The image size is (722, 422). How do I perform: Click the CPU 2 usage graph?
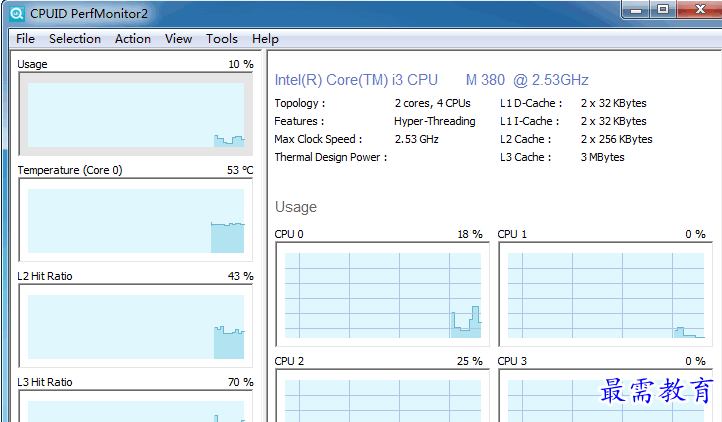(382, 395)
